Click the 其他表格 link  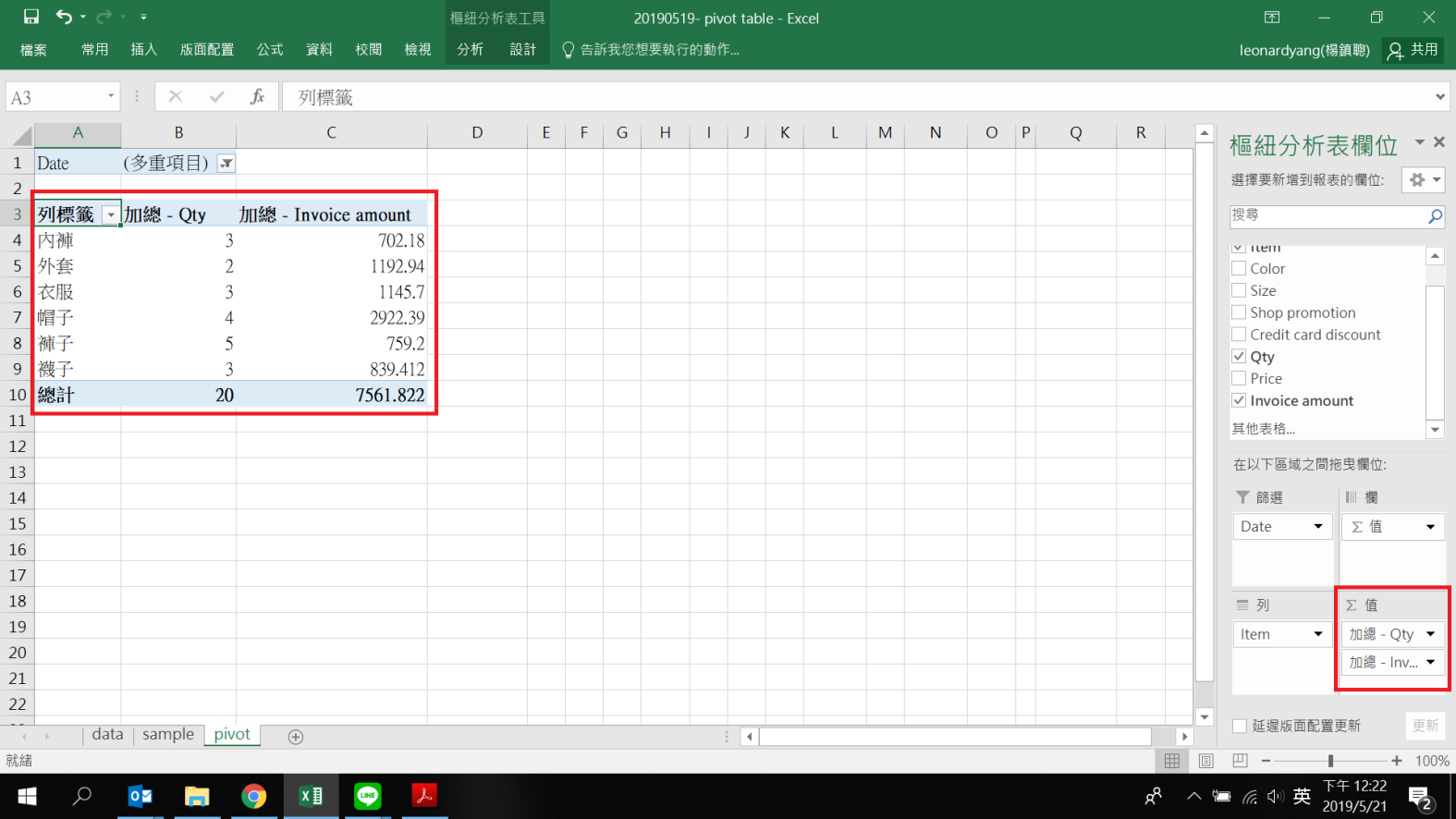1263,429
